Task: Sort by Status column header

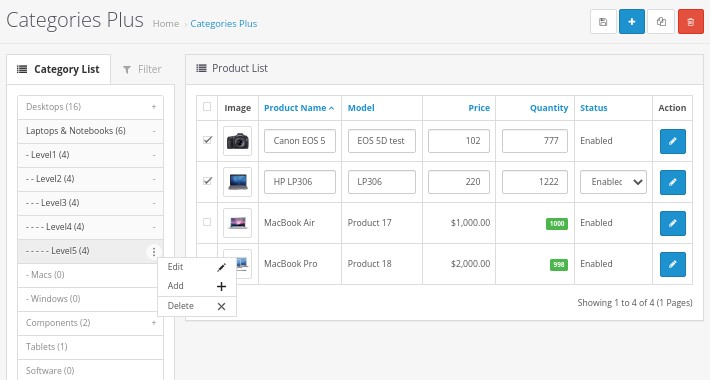Action: coord(594,108)
